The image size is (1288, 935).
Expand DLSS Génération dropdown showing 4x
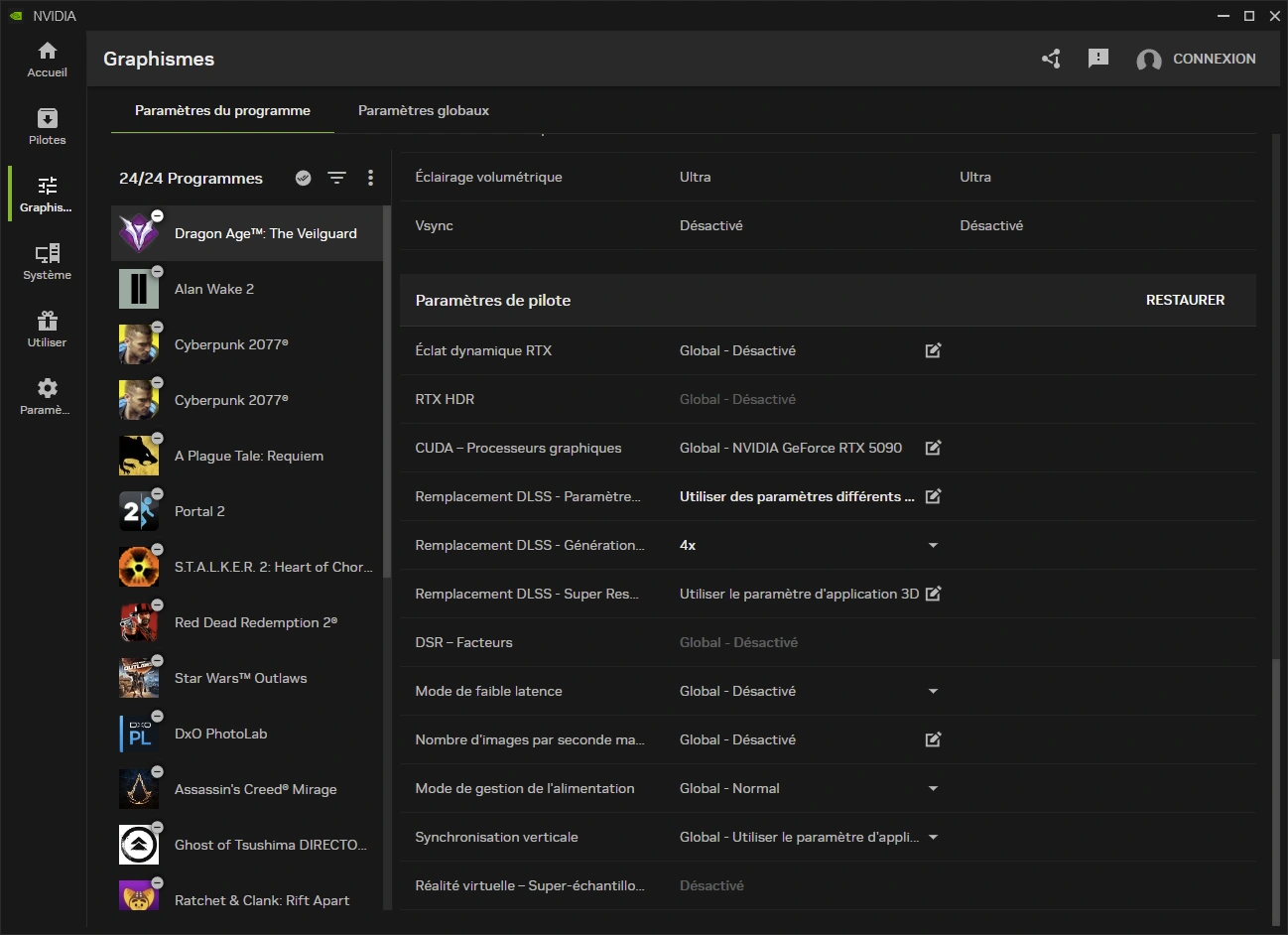click(933, 545)
